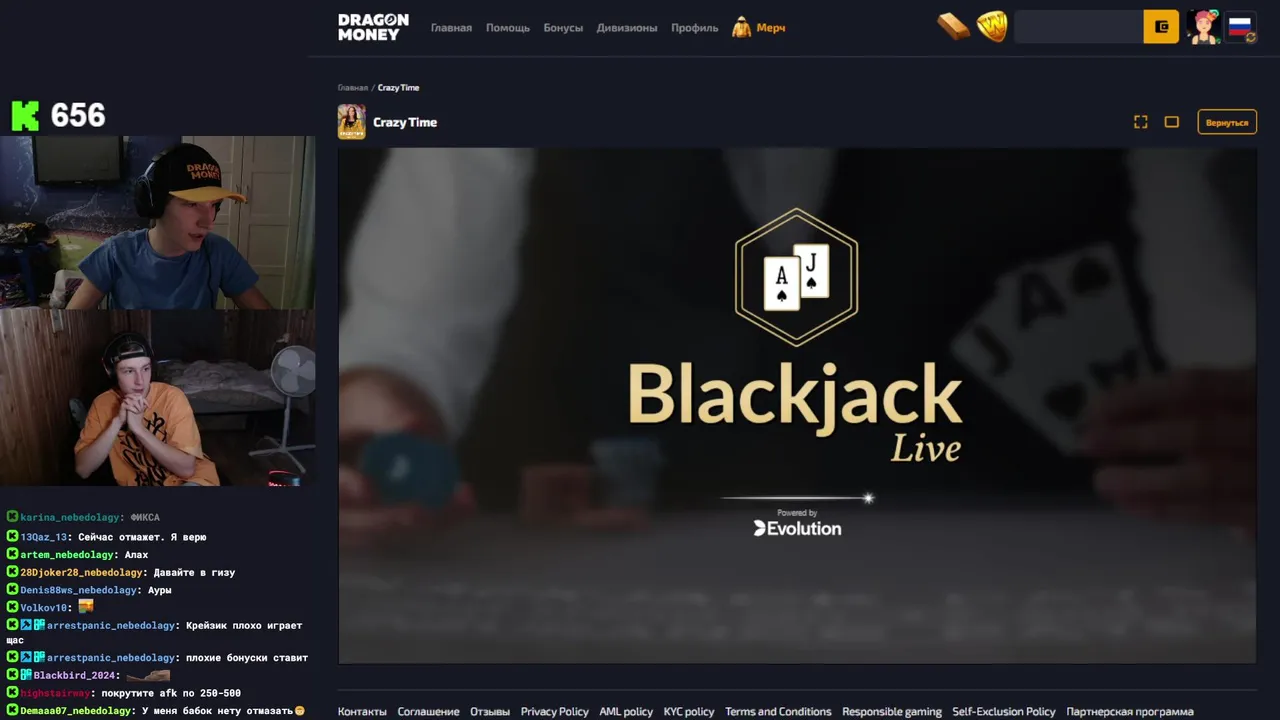The image size is (1280, 720).
Task: Open the AML policy footer link
Action: click(626, 712)
